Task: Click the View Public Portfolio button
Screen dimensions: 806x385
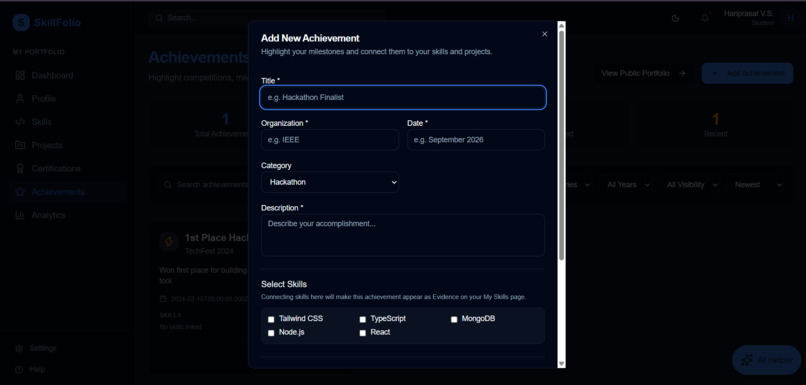Action: pyautogui.click(x=644, y=74)
